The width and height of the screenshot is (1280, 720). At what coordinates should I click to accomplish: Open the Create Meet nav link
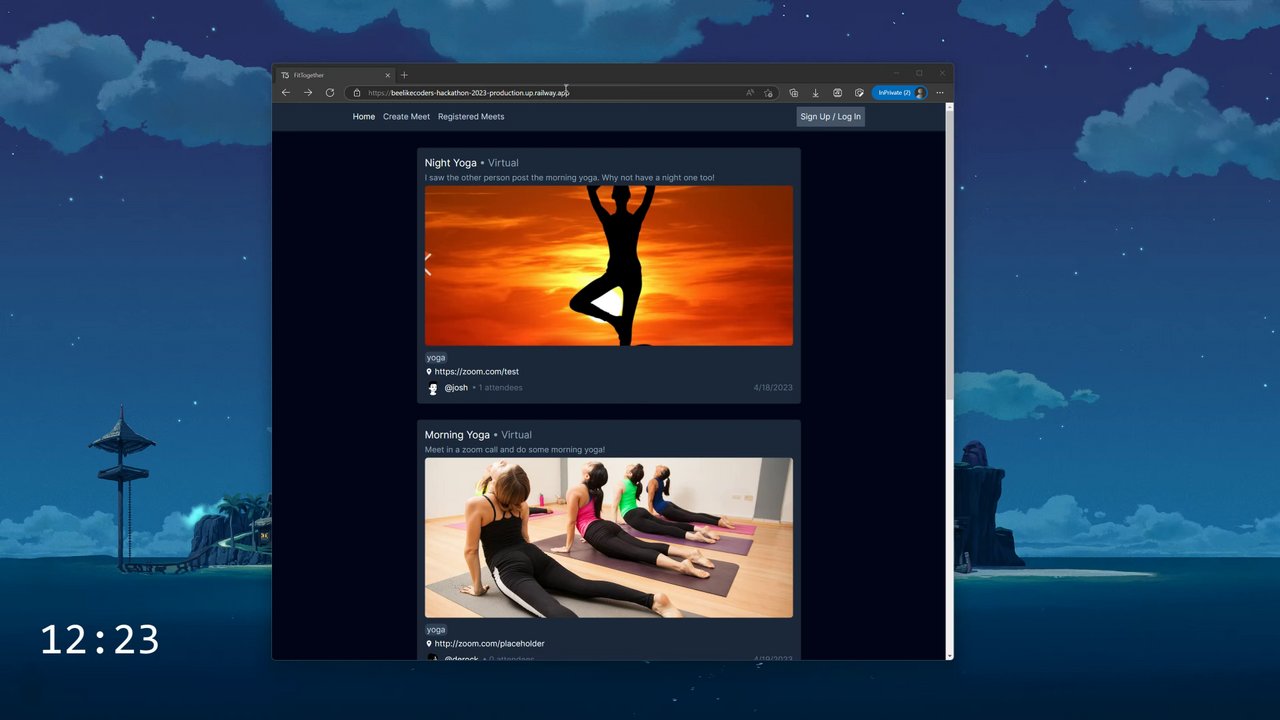tap(406, 117)
